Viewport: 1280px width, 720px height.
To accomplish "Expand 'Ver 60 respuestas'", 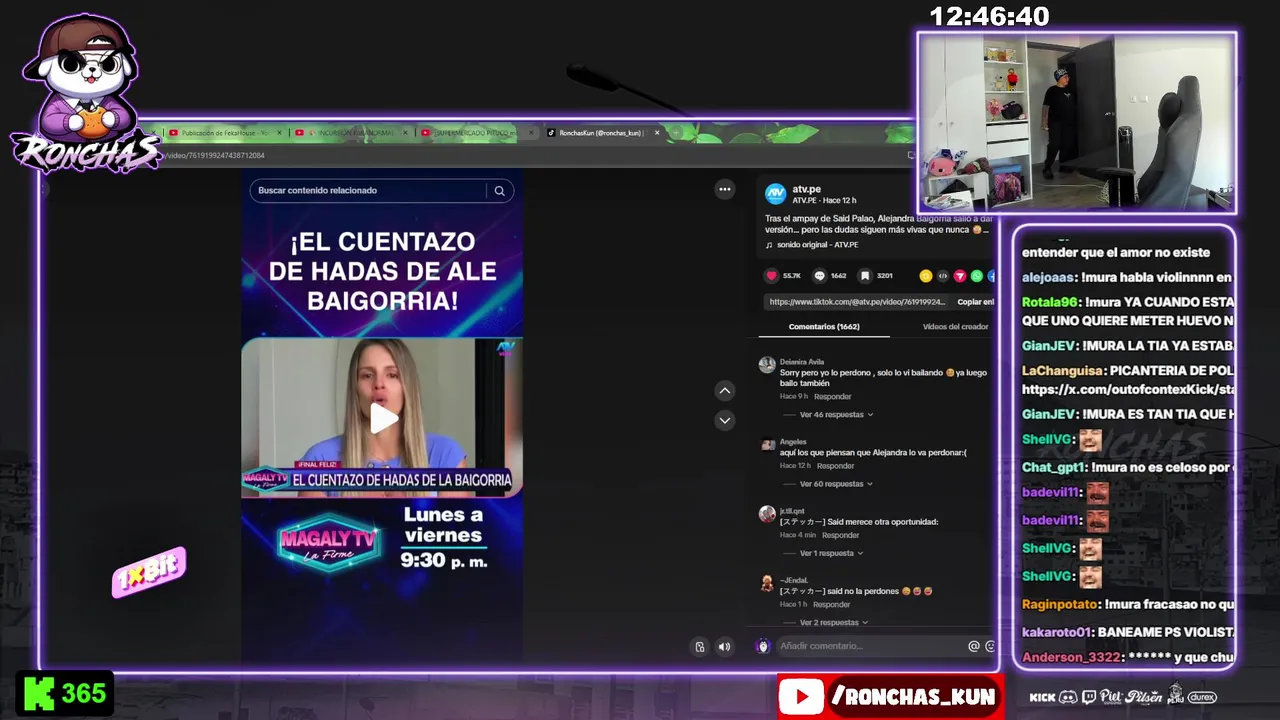I will [836, 484].
